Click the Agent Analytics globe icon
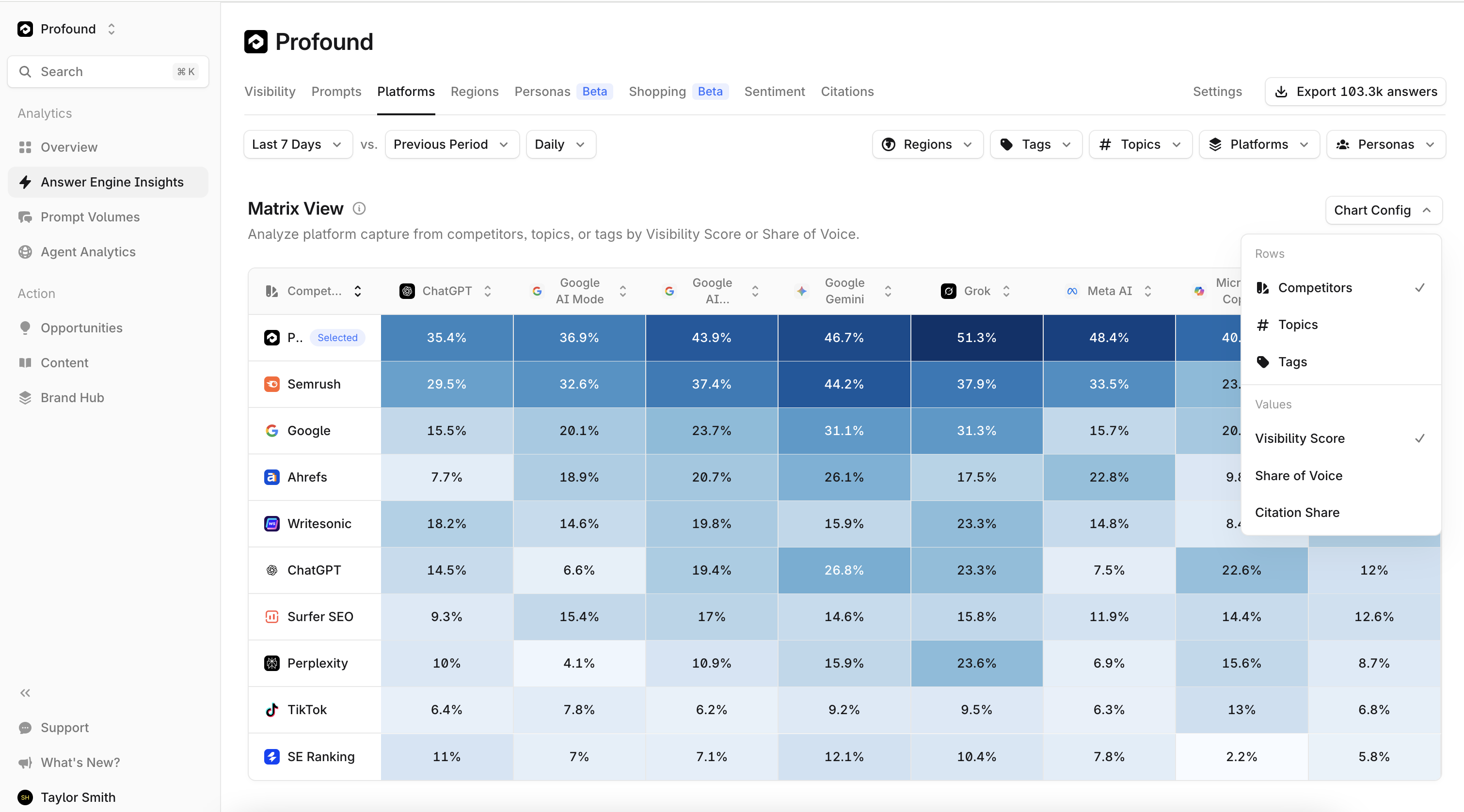The height and width of the screenshot is (812, 1464). click(25, 251)
